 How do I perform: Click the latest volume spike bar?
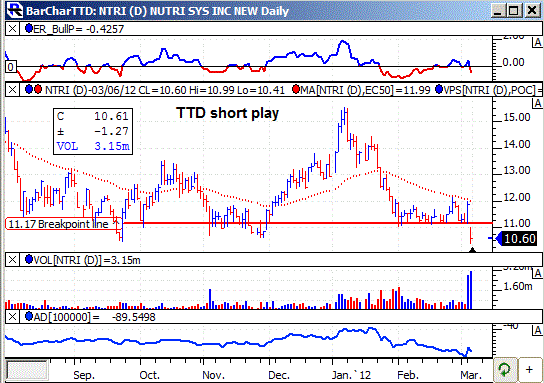[470, 290]
